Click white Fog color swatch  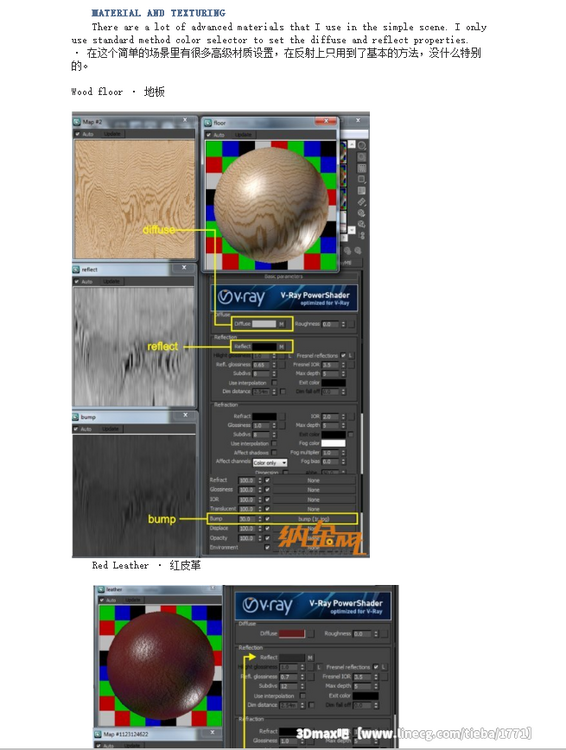click(333, 443)
